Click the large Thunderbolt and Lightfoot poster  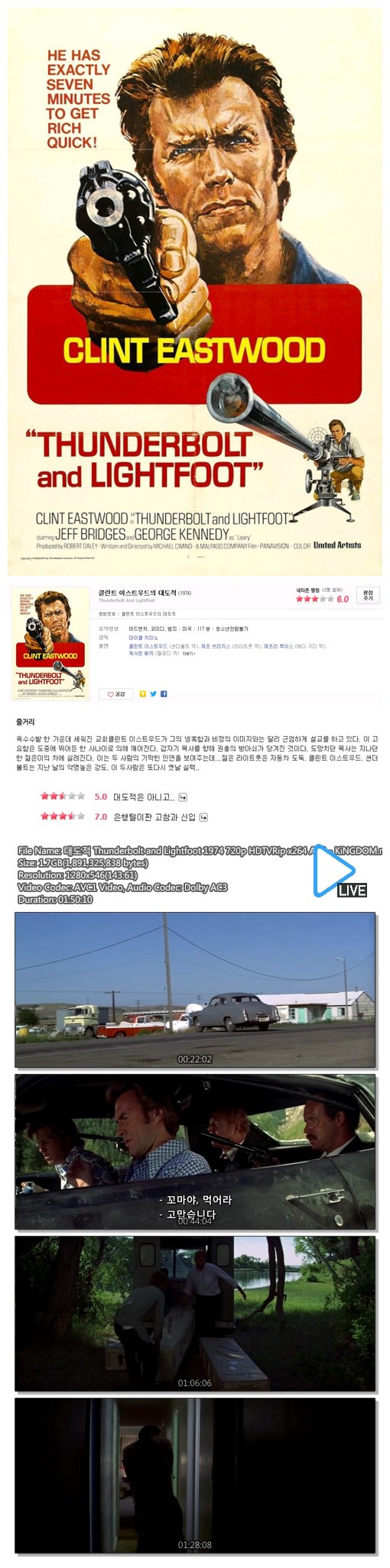[194, 291]
